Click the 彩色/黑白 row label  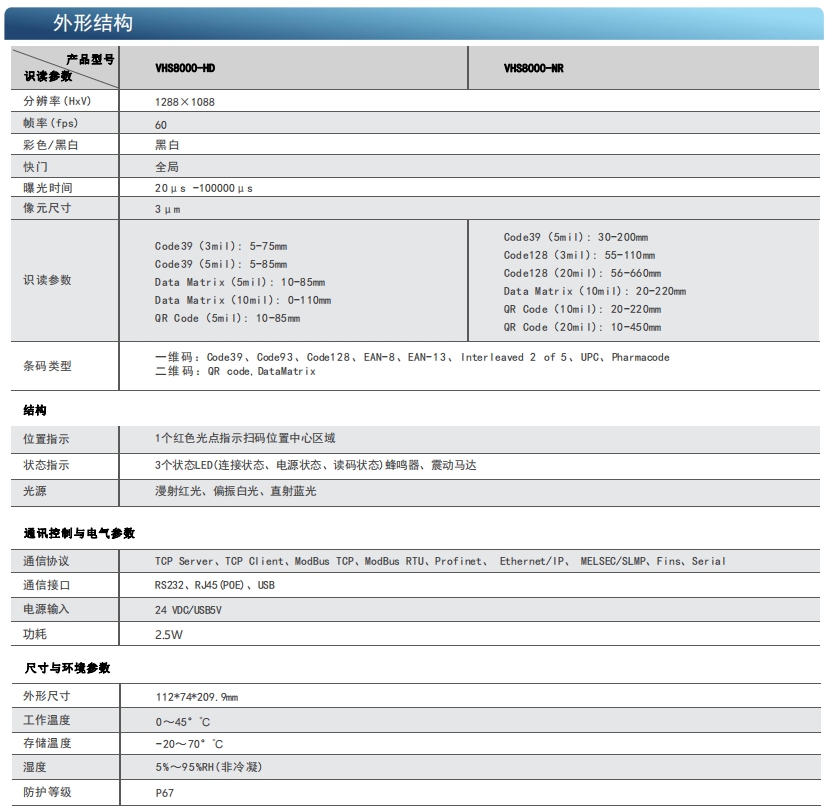point(51,145)
